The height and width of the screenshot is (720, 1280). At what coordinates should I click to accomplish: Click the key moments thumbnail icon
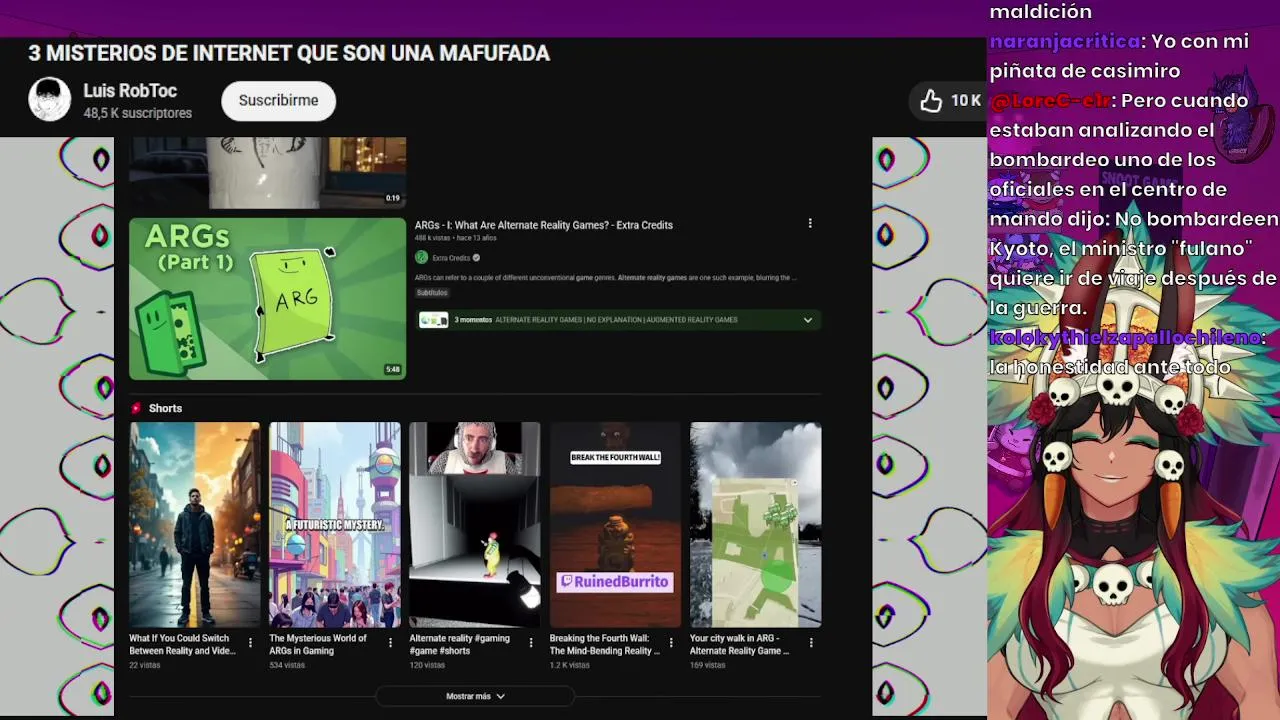pos(433,320)
